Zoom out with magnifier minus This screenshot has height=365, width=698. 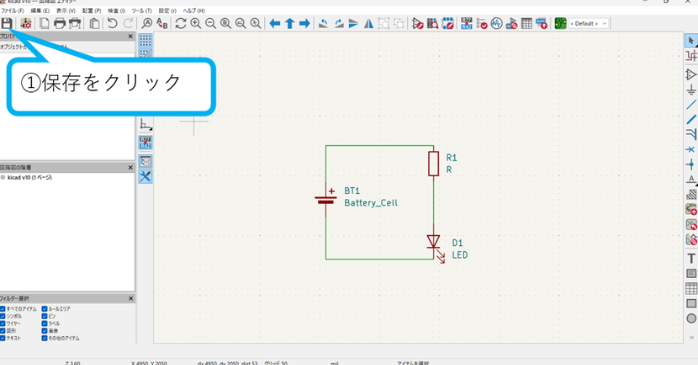(211, 23)
